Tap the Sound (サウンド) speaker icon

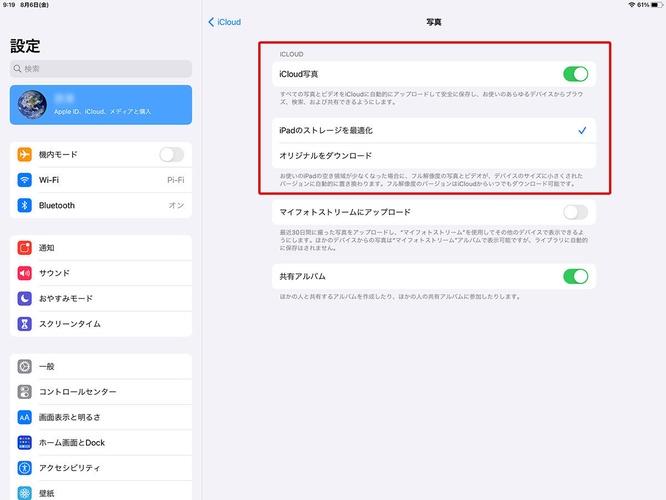[x=25, y=273]
